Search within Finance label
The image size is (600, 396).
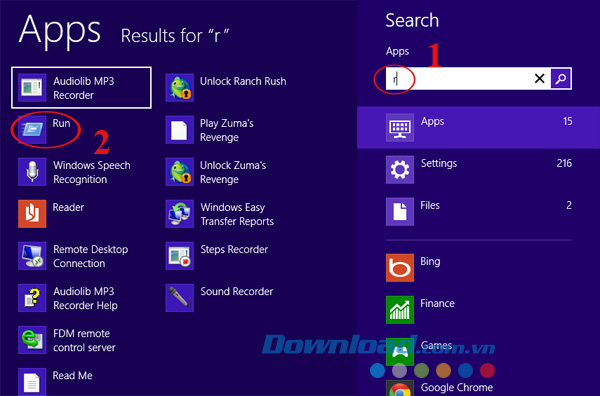(x=437, y=303)
